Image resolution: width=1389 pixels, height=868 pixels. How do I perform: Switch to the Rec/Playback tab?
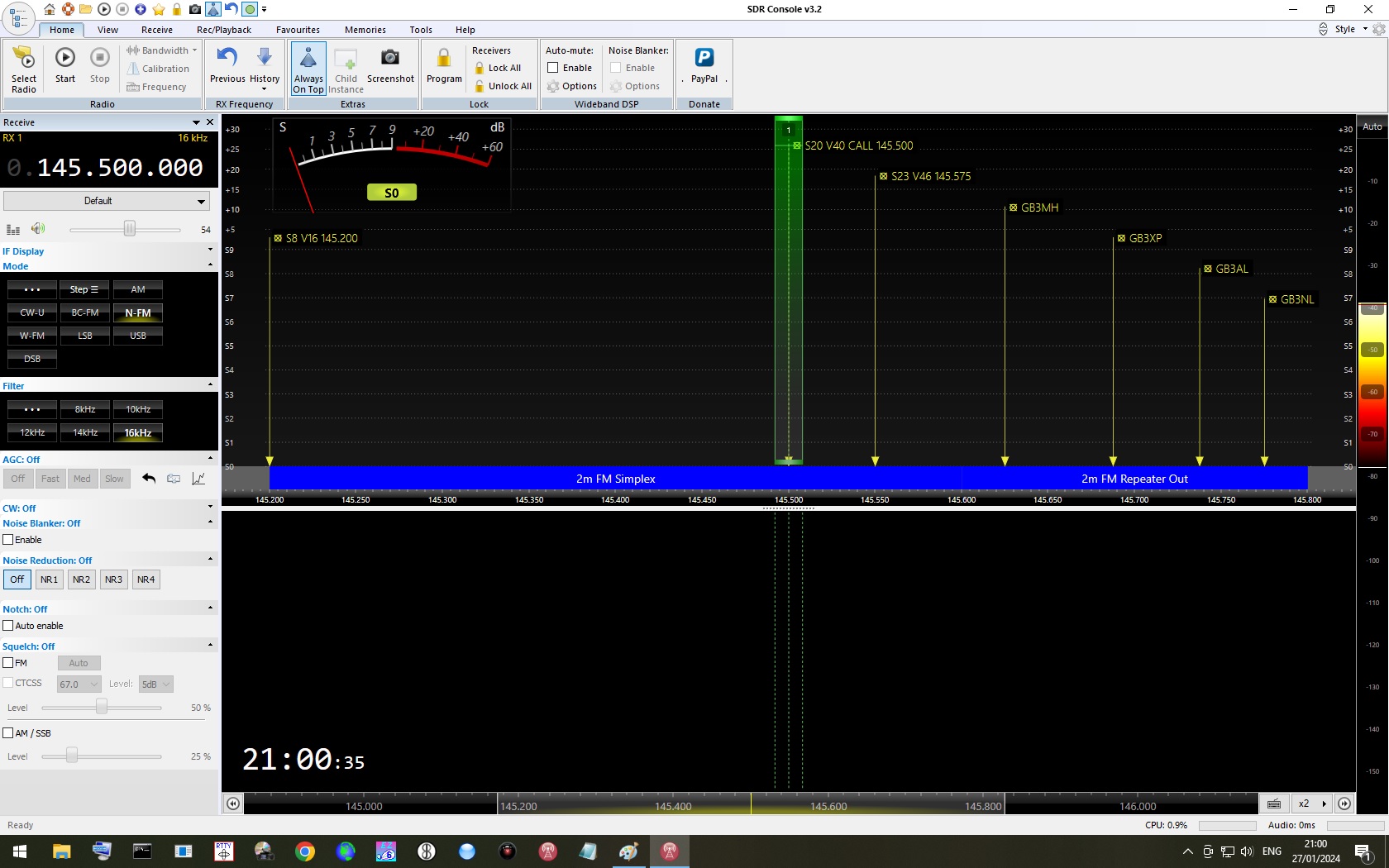pos(224,30)
